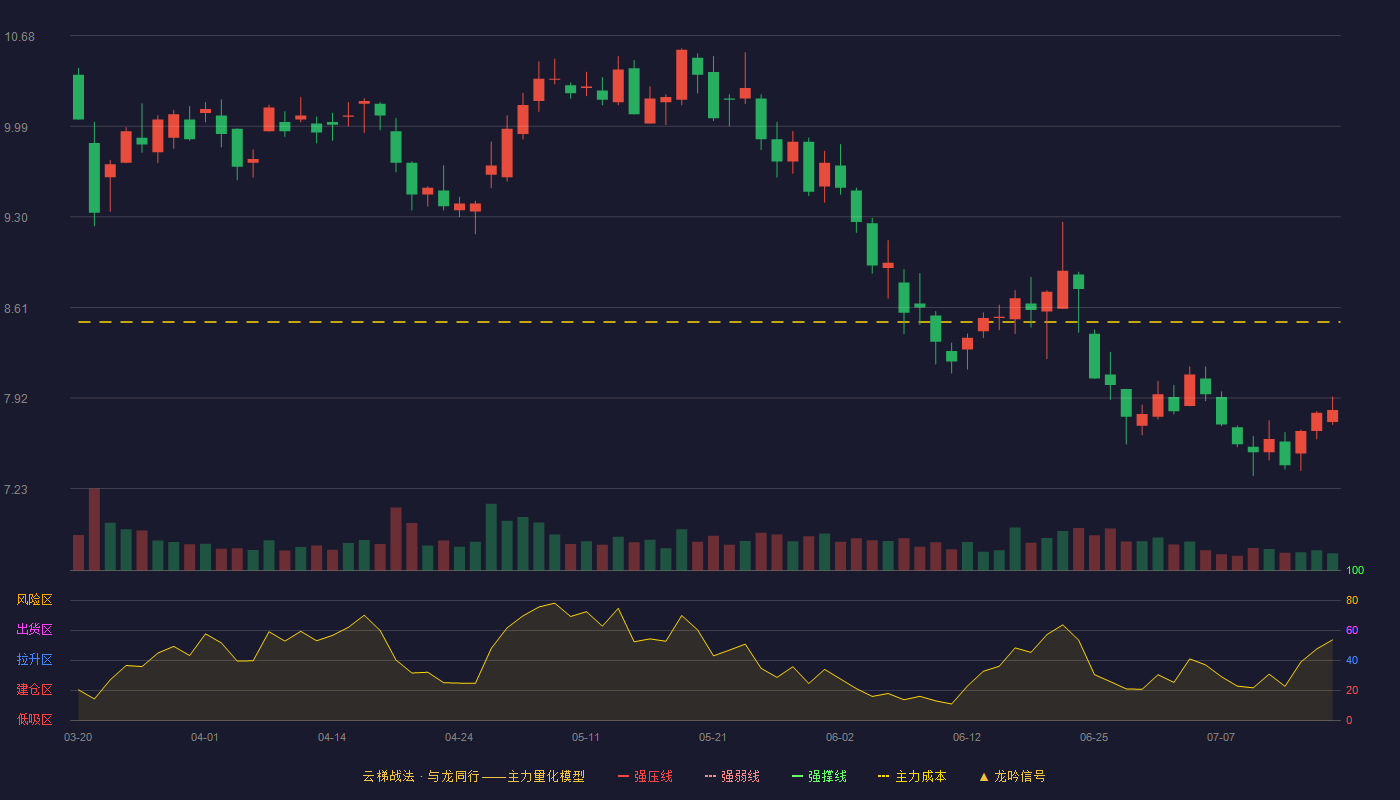Click the 出货区 zone label

click(x=35, y=630)
